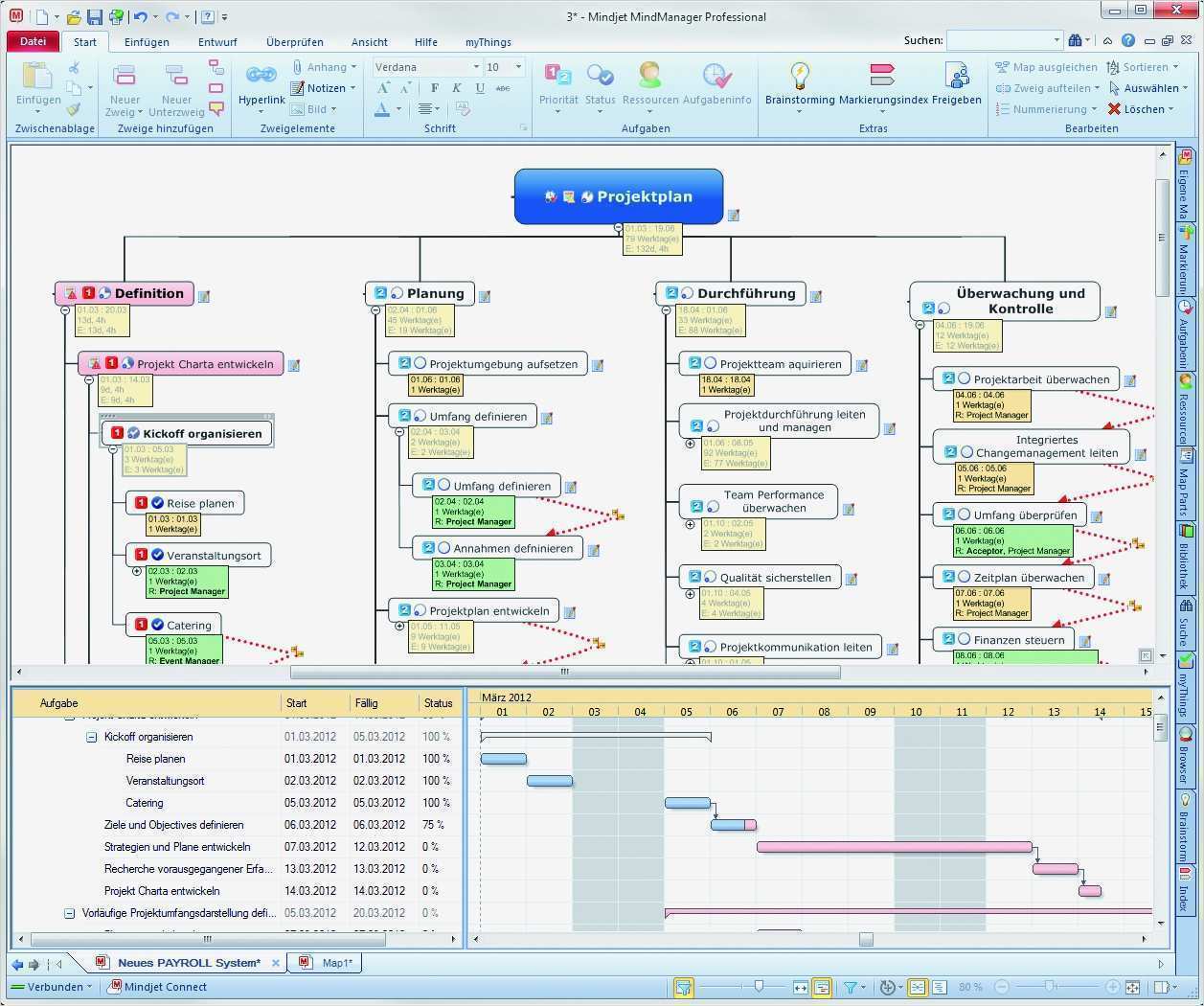The image size is (1204, 1006).
Task: Click the zoom slider handle in status bar
Action: coord(1051,987)
